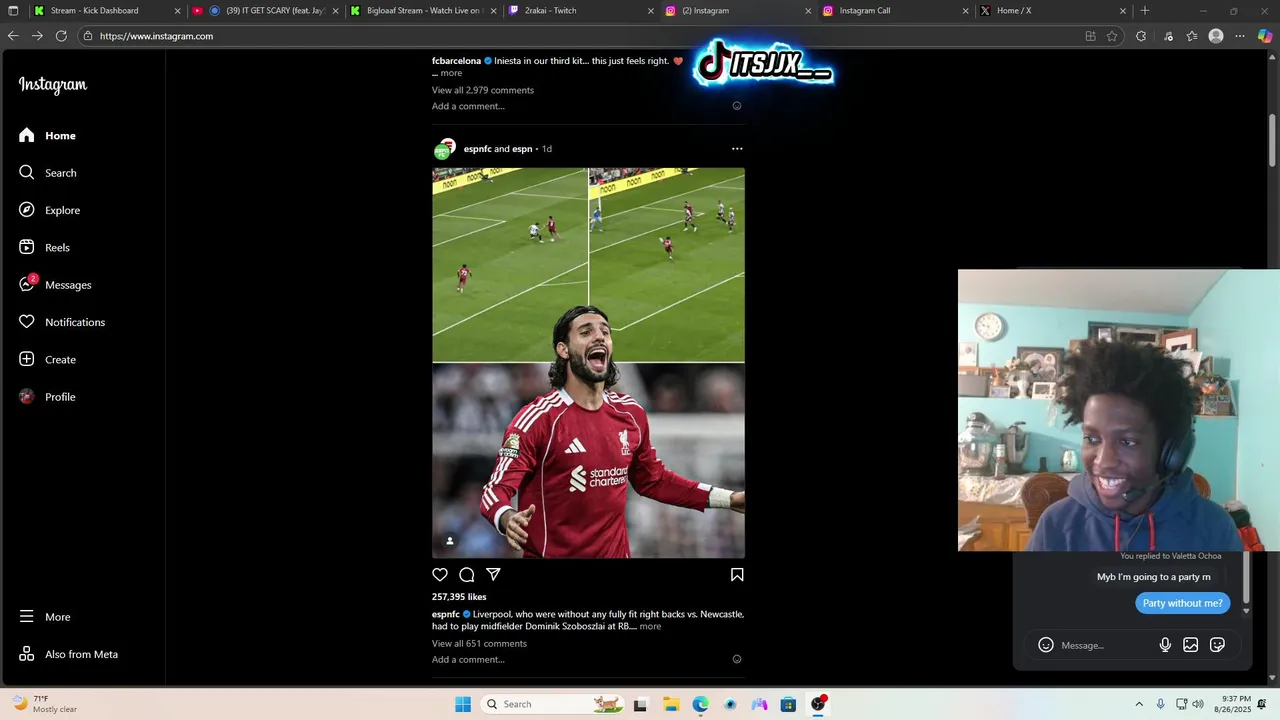Click 257,395 likes count

pyautogui.click(x=459, y=597)
